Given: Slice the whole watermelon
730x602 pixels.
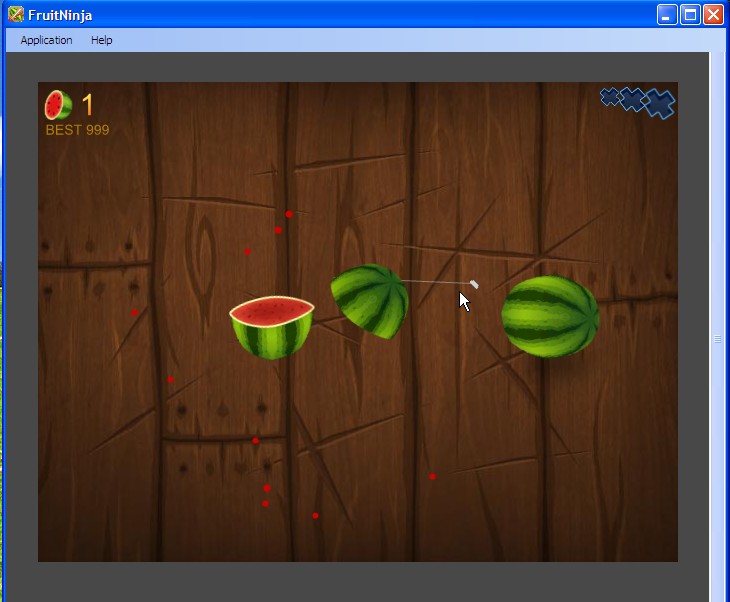Looking at the screenshot, I should click(x=550, y=316).
